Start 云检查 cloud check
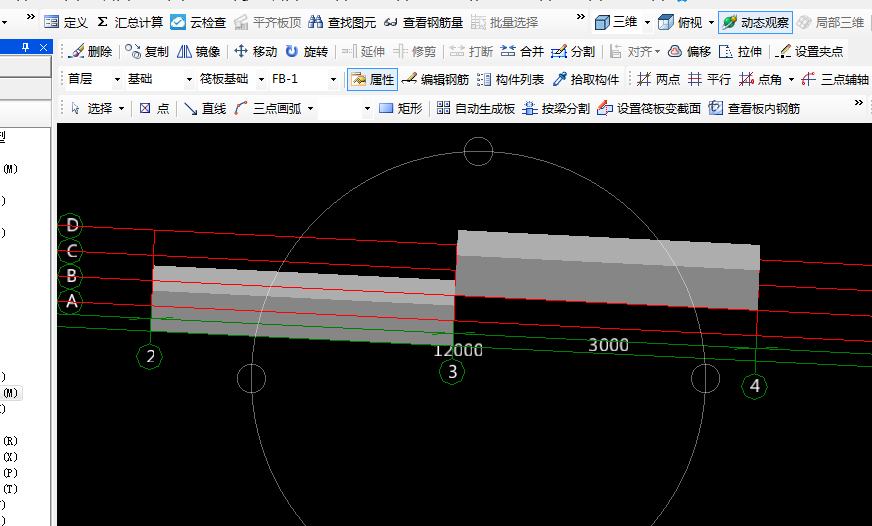This screenshot has width=872, height=526. click(198, 22)
